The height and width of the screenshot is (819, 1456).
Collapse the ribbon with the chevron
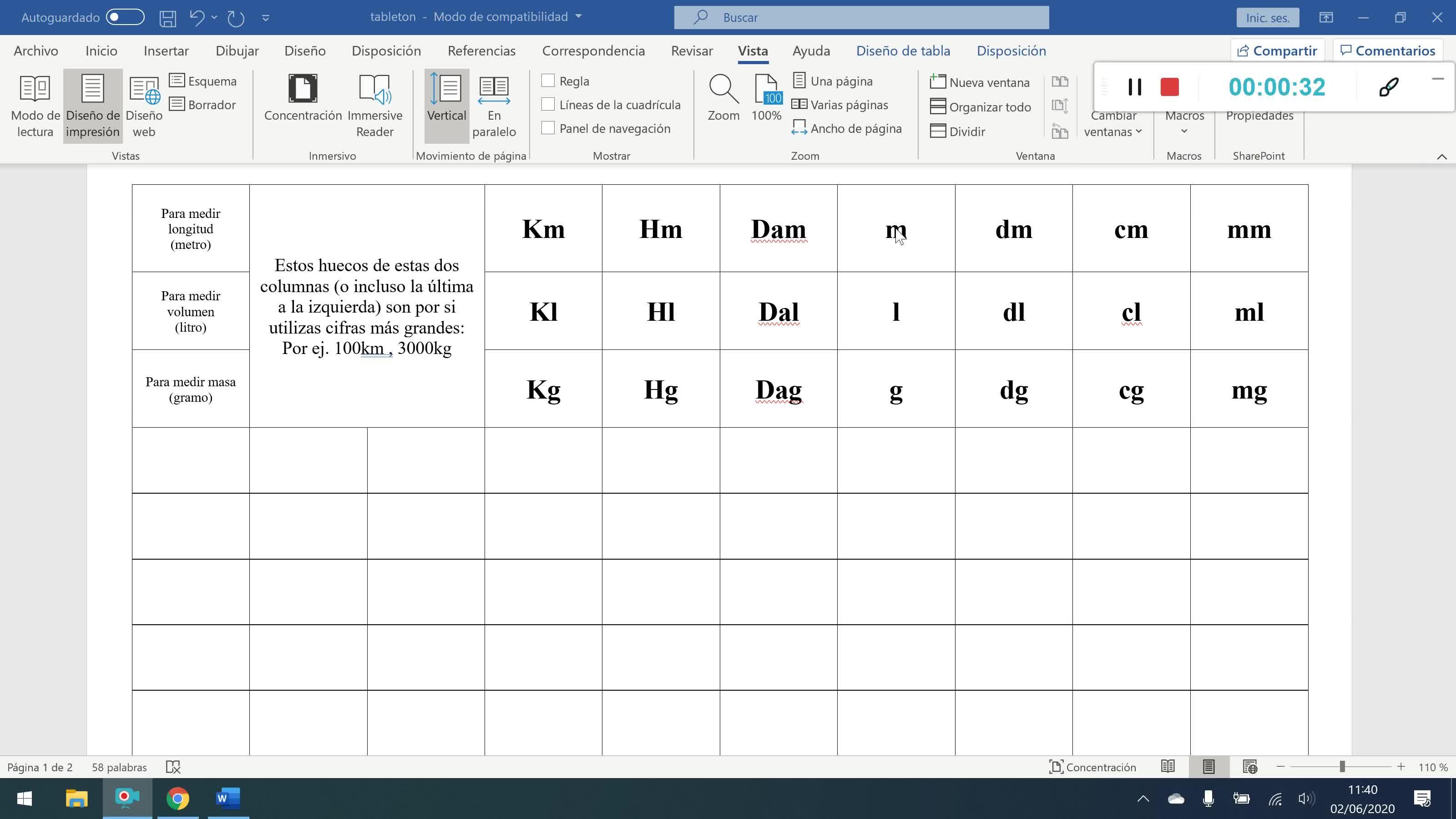tap(1441, 157)
